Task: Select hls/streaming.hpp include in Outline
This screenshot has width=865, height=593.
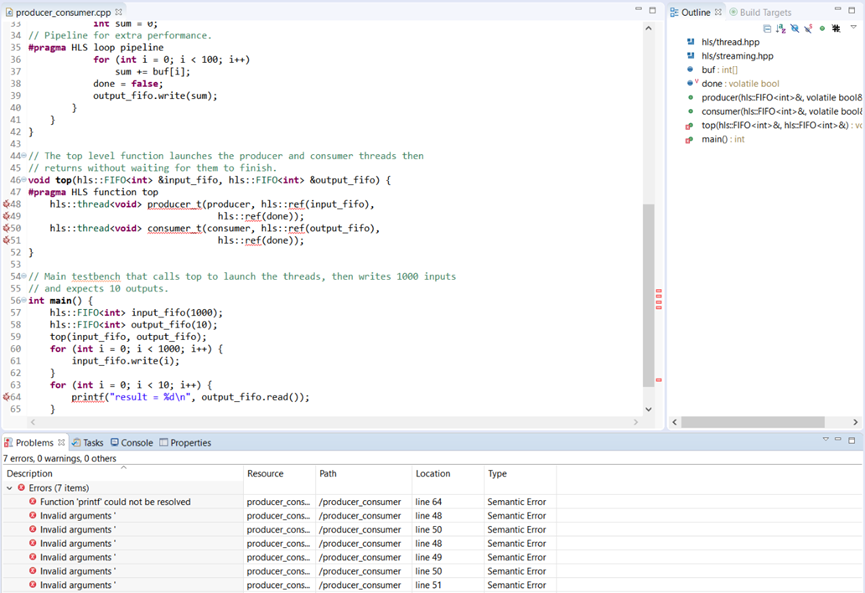Action: click(736, 56)
